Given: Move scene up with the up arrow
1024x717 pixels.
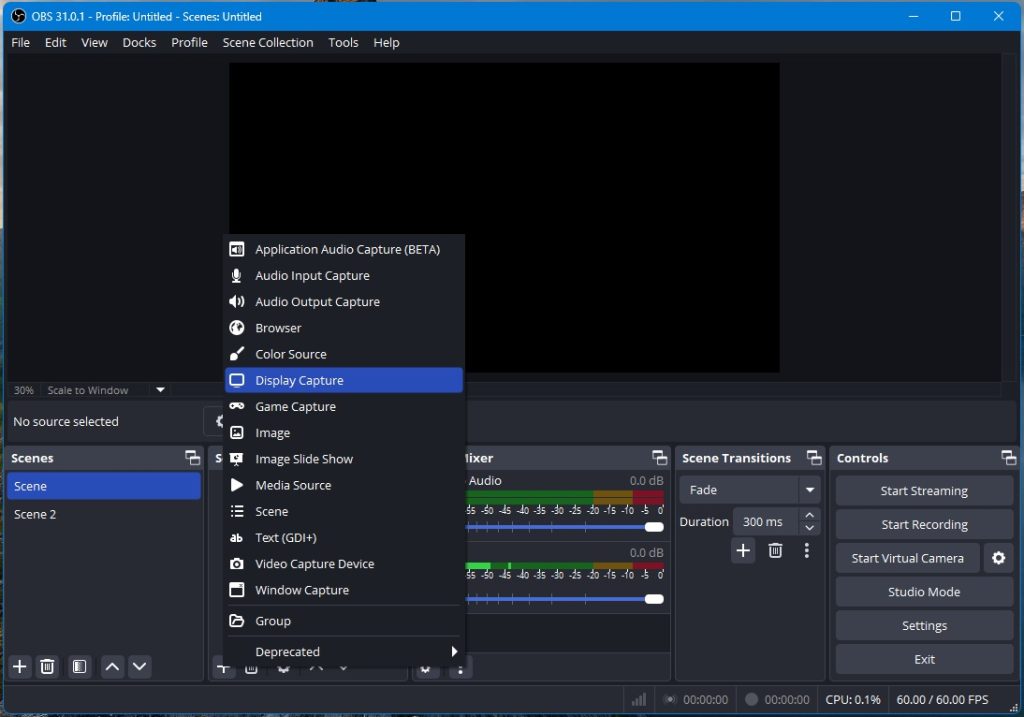Looking at the screenshot, I should click(112, 667).
